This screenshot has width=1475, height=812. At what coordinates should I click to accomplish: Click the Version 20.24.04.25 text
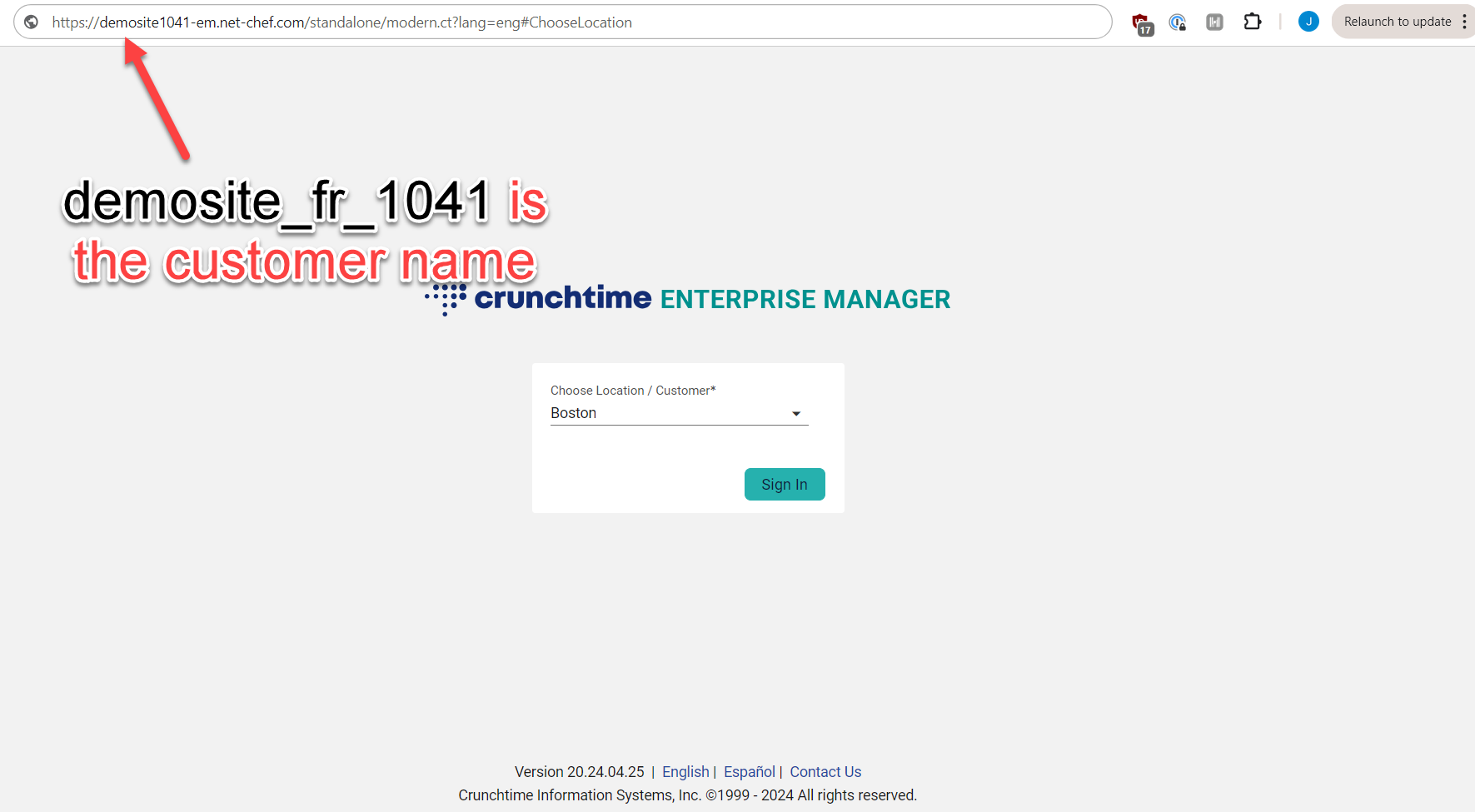[x=580, y=772]
